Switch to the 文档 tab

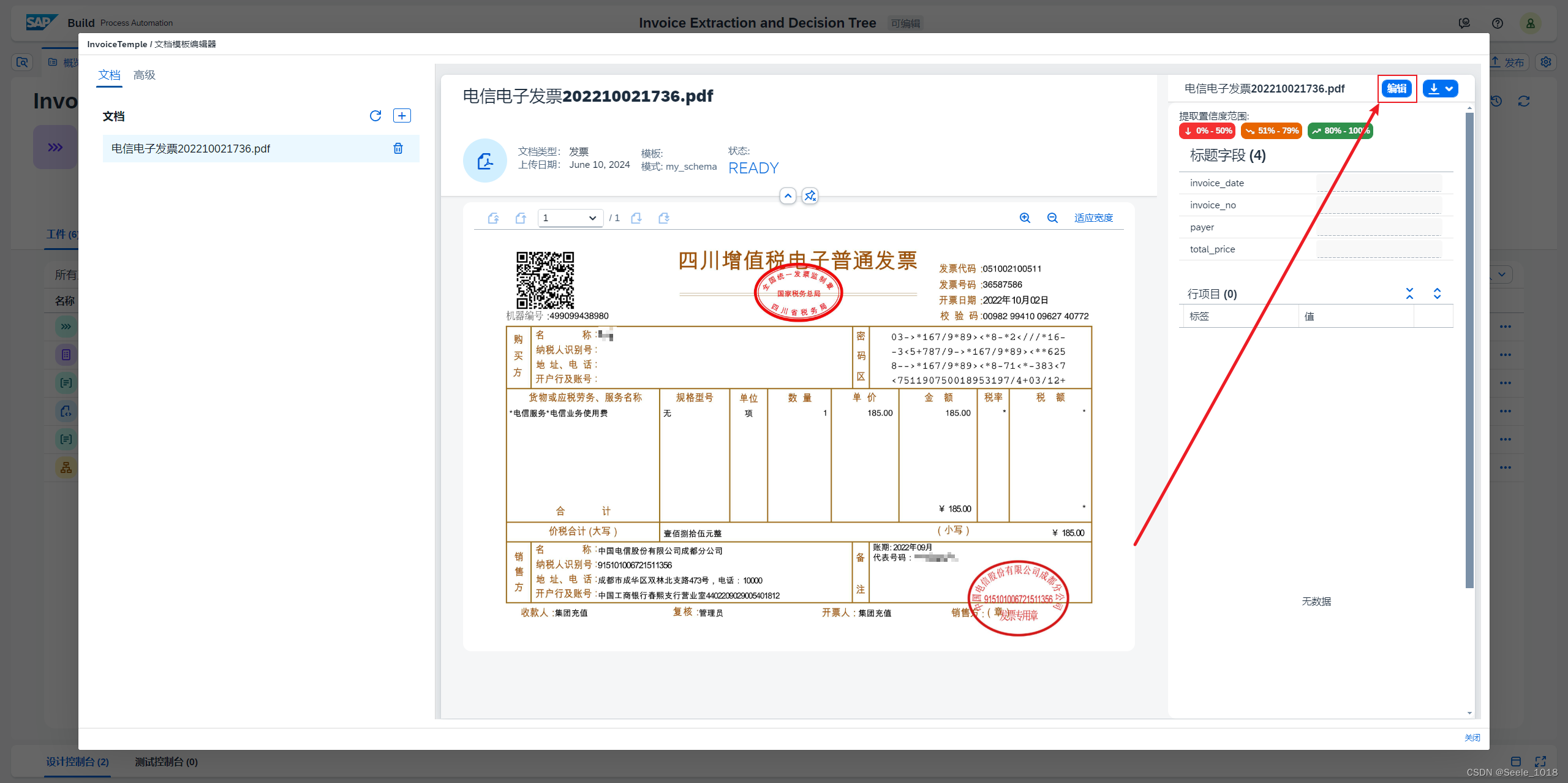coord(109,75)
